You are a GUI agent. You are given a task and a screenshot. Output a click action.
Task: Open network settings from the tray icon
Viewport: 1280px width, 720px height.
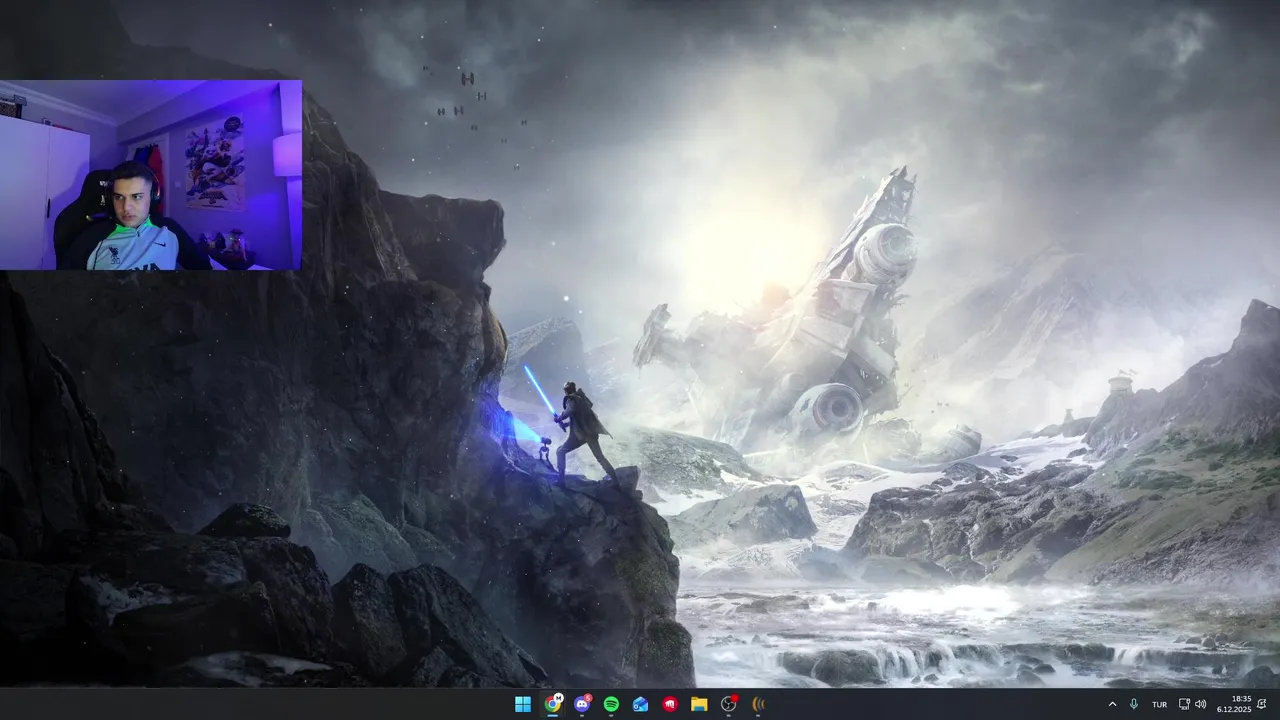(1184, 704)
